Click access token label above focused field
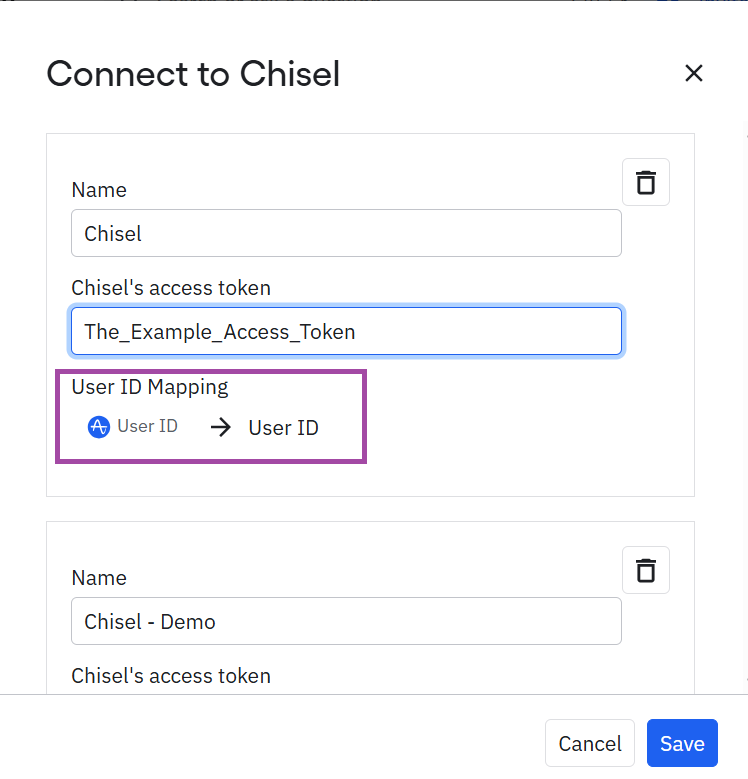 tap(171, 288)
